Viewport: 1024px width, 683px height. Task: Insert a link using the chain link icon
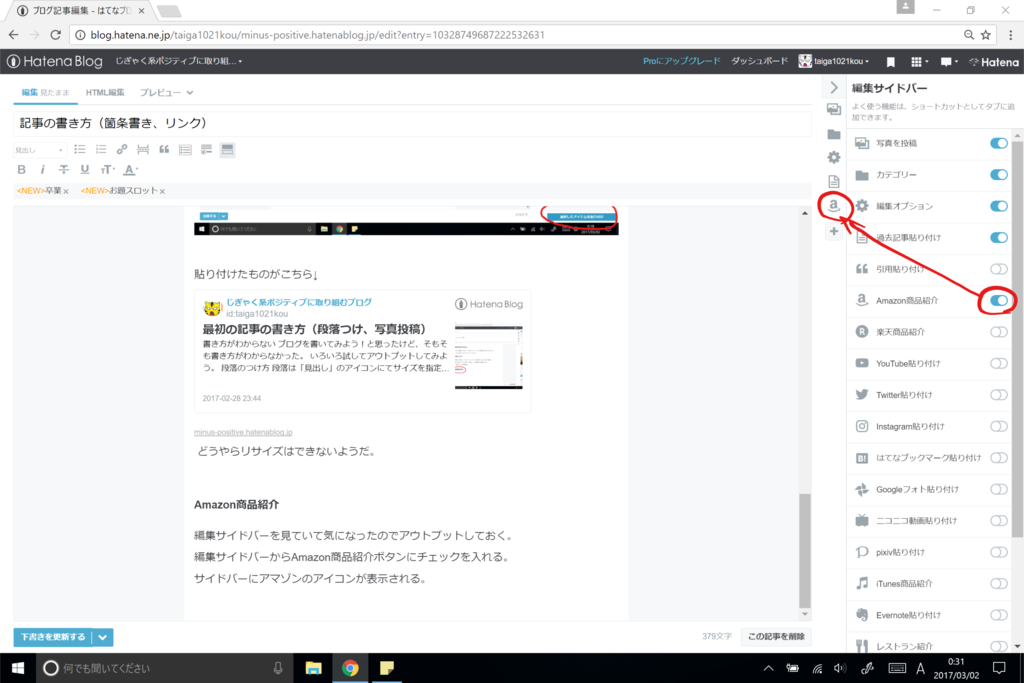pos(122,149)
